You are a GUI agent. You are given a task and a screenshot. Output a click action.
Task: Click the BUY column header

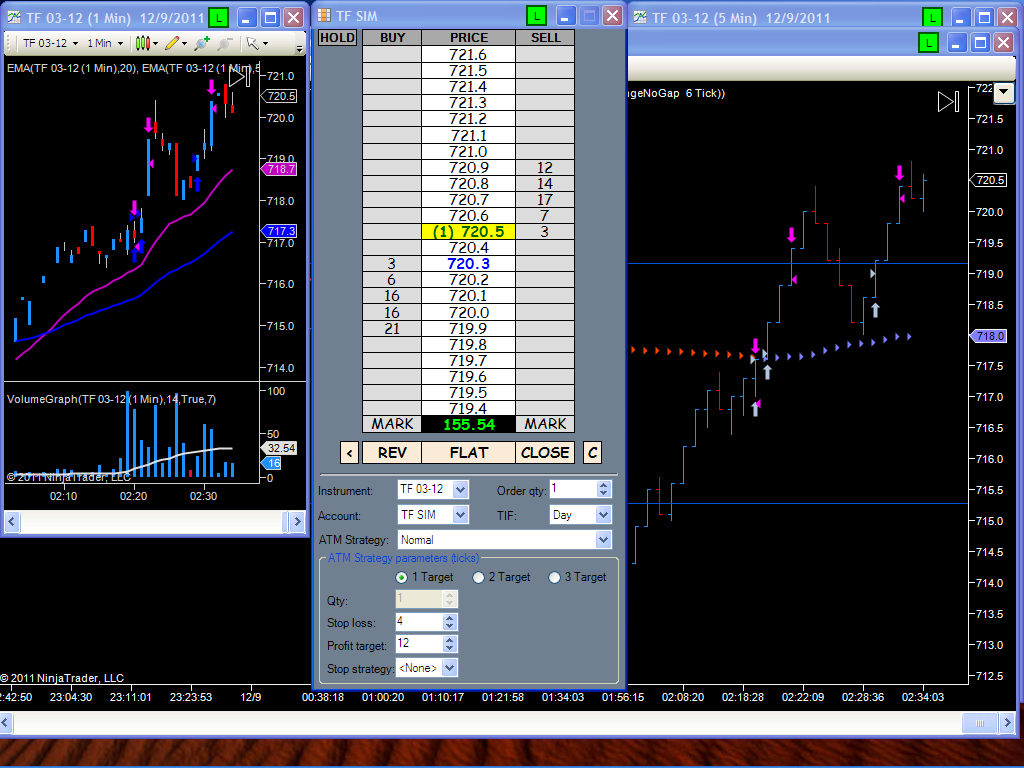(x=392, y=38)
